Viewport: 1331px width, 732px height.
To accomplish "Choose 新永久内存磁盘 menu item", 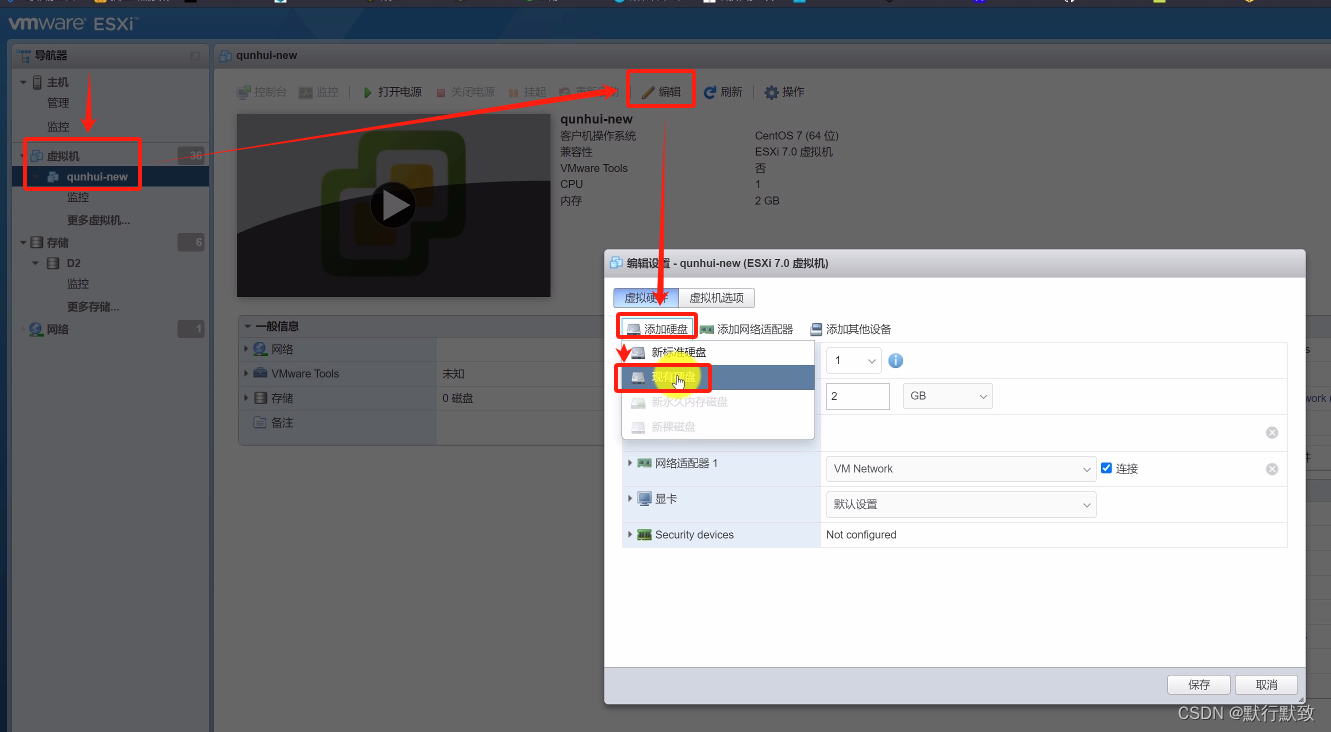I will click(718, 402).
